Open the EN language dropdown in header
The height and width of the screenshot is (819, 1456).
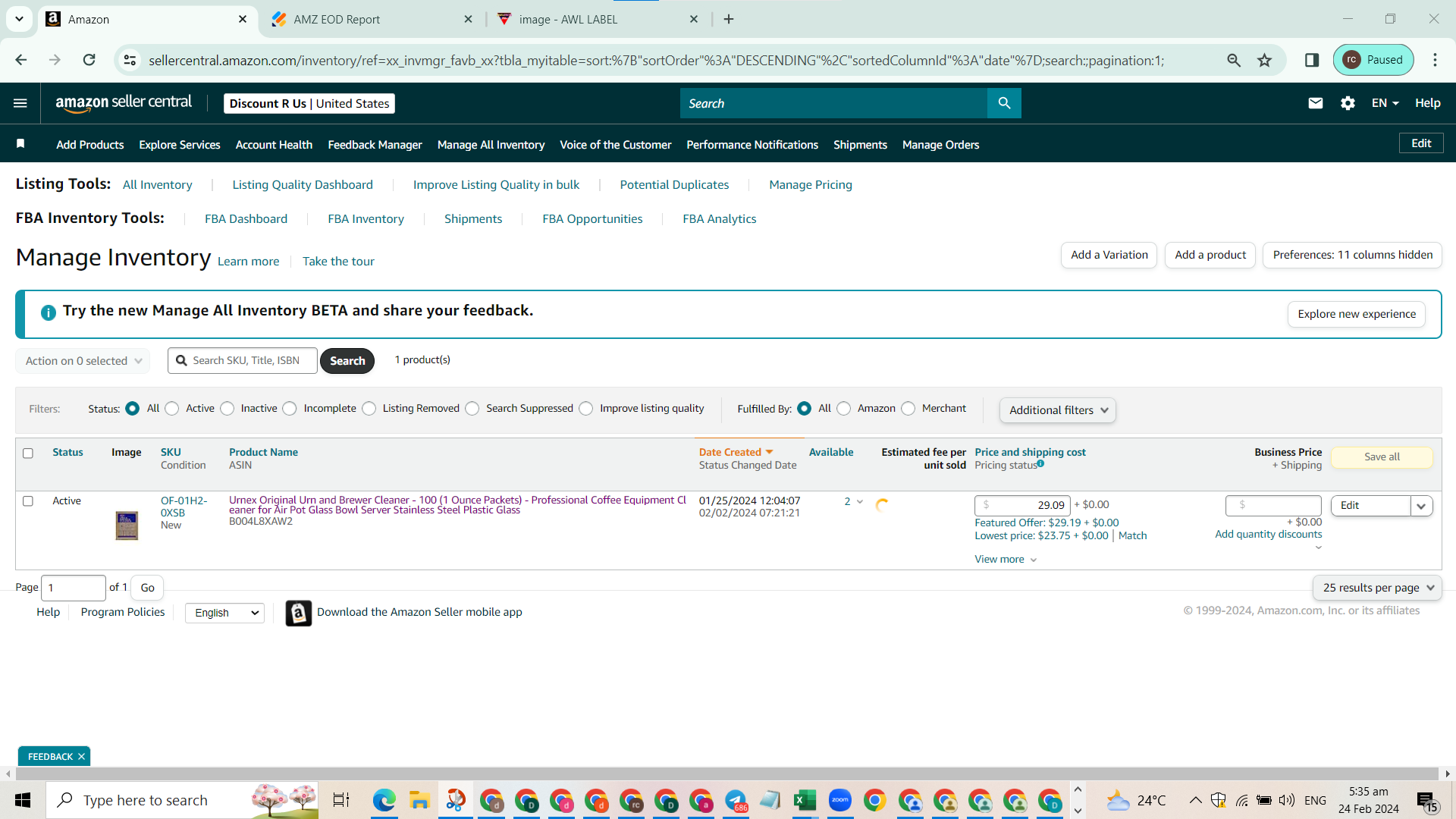click(x=1385, y=103)
